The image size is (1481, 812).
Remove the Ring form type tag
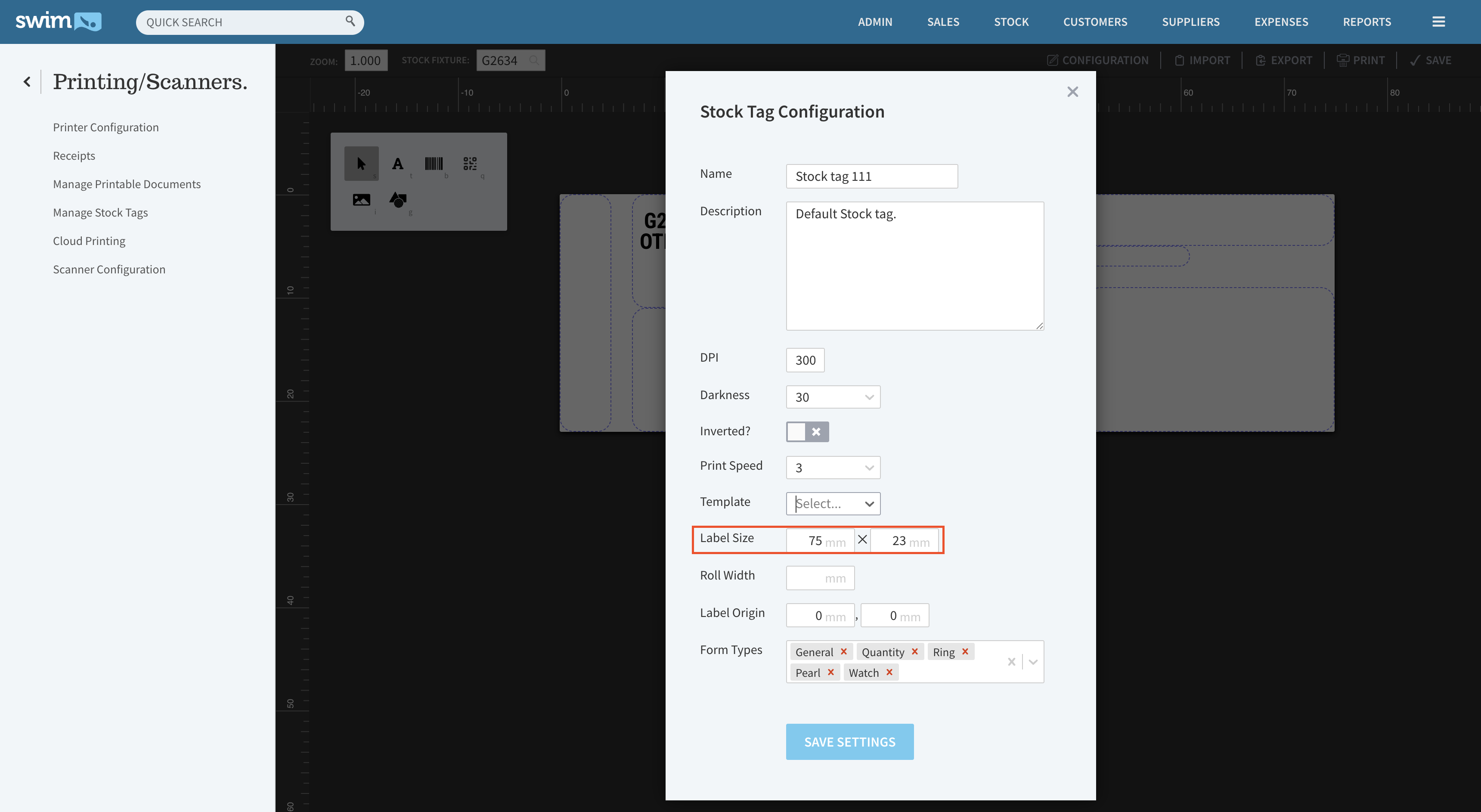tap(965, 651)
